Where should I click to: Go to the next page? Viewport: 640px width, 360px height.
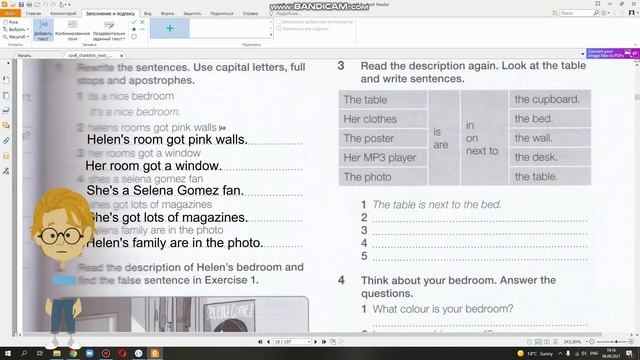pyautogui.click(x=316, y=342)
